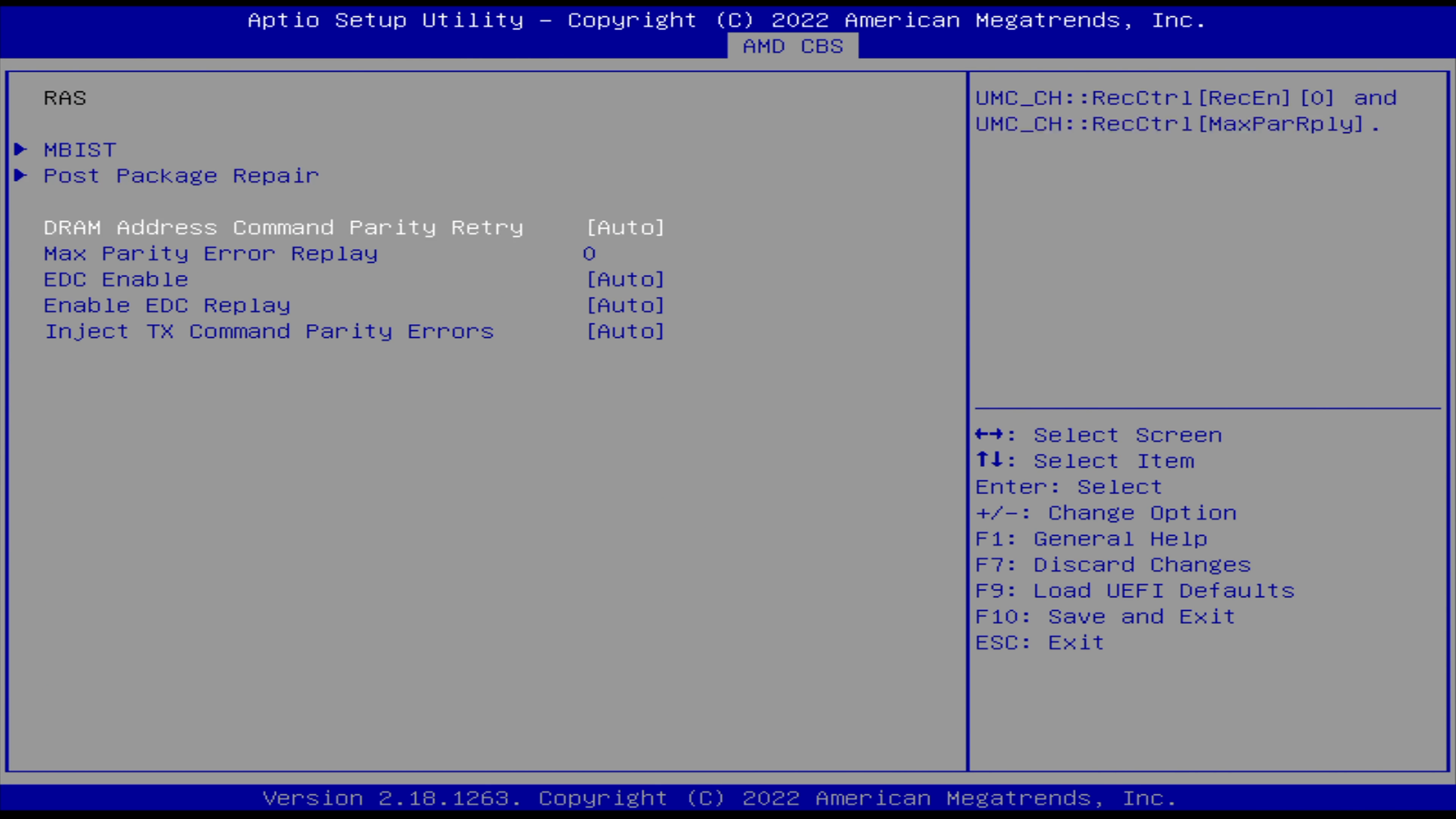The width and height of the screenshot is (1456, 819).
Task: Expand the MBIST submenu arrow
Action: click(20, 149)
